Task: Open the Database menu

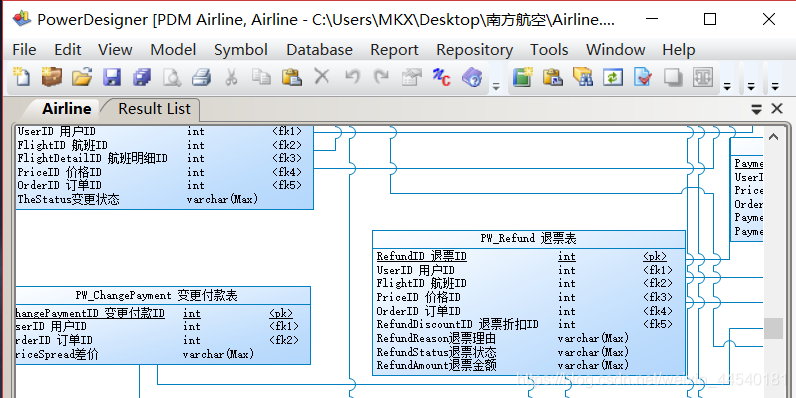Action: point(319,50)
